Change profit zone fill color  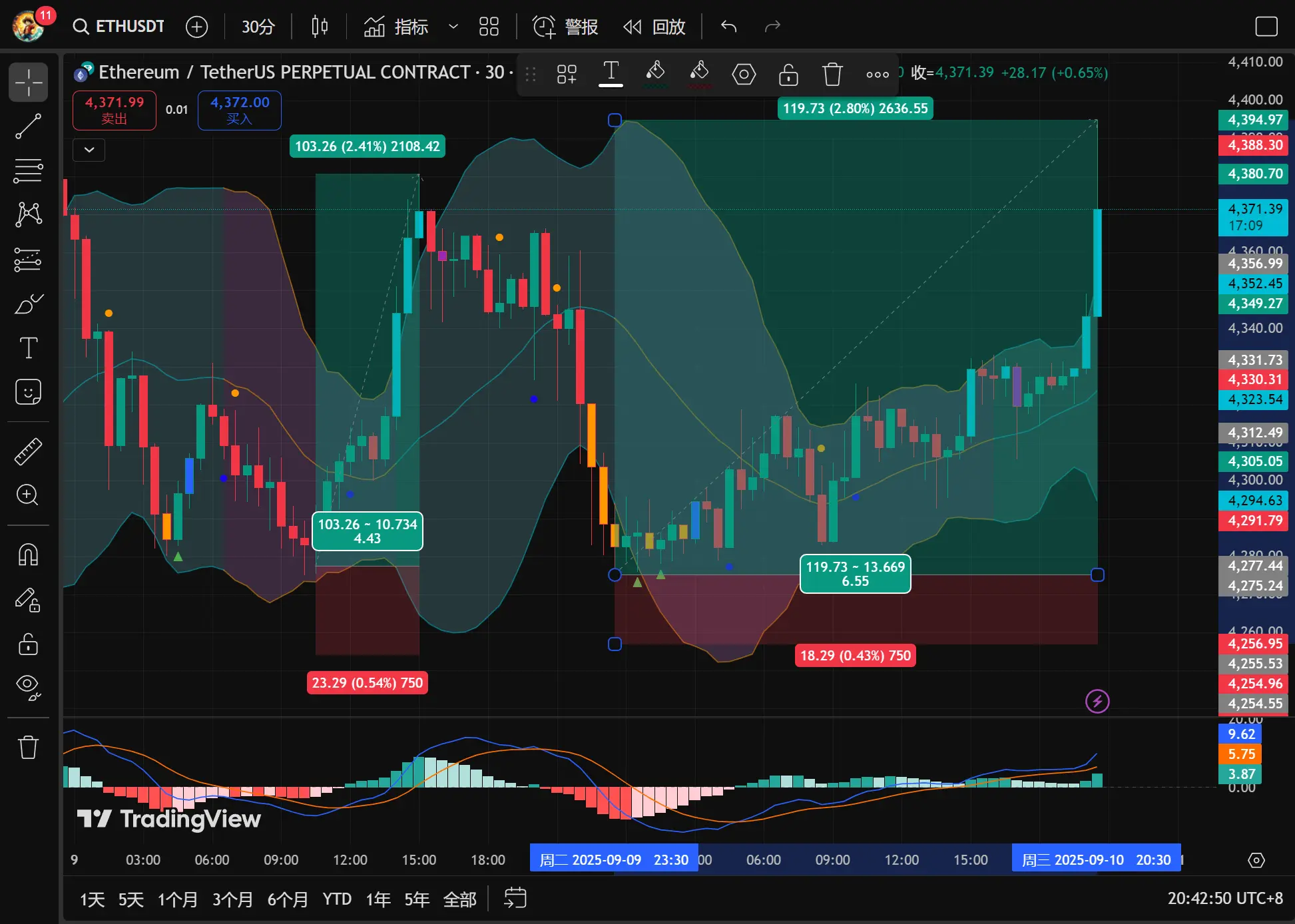click(x=655, y=73)
